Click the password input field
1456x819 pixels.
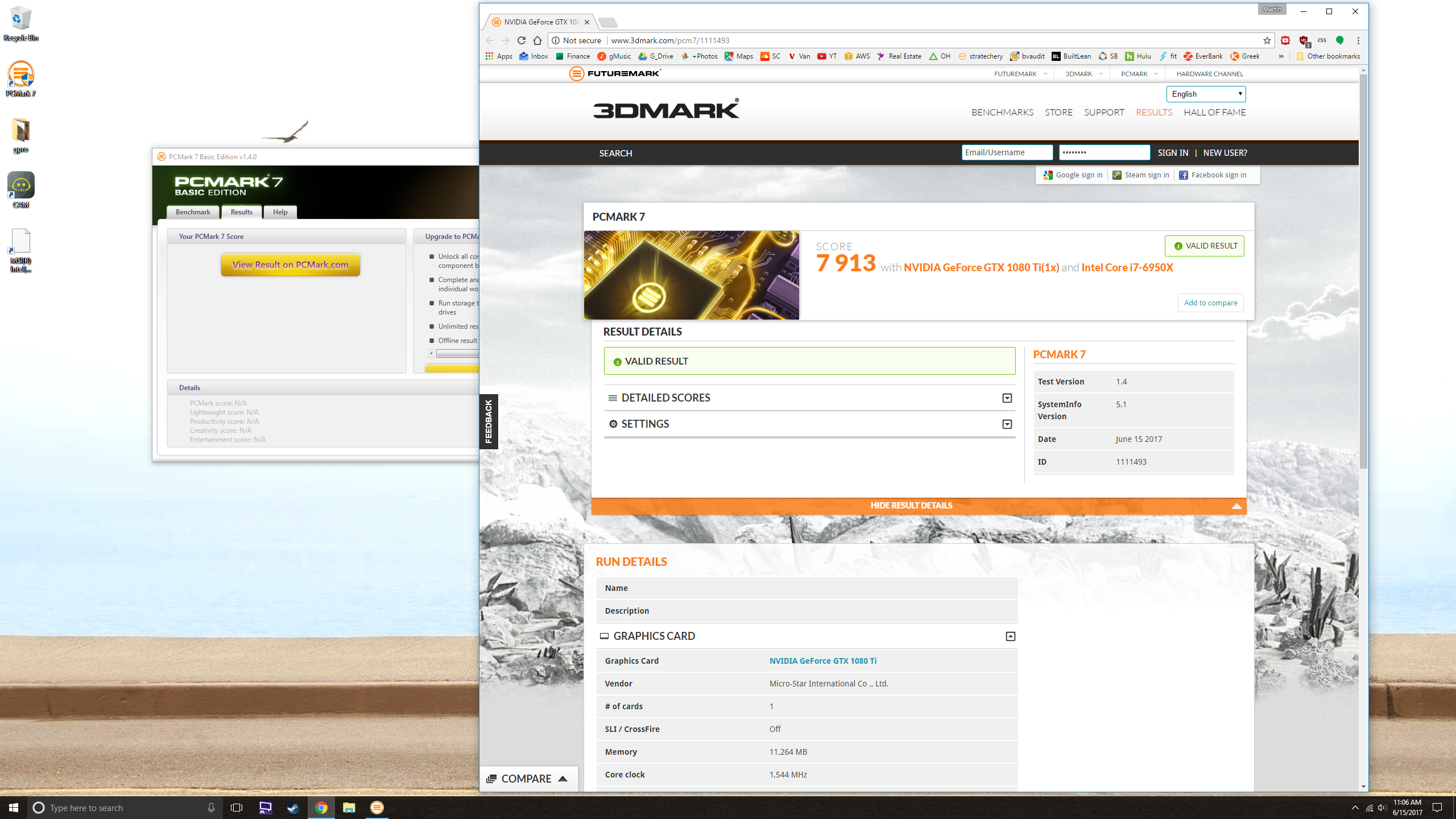coord(1104,152)
